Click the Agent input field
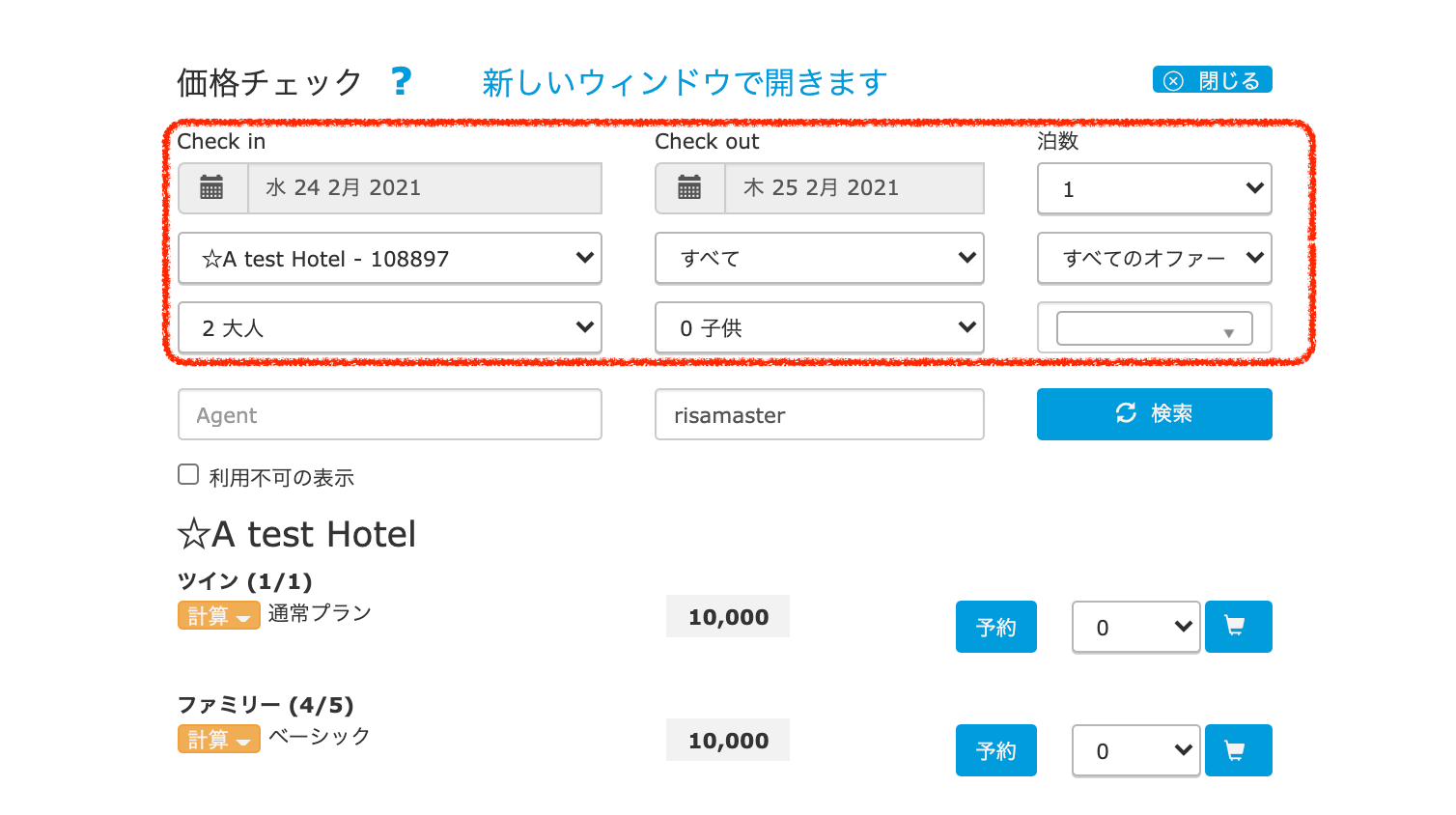 (x=389, y=414)
